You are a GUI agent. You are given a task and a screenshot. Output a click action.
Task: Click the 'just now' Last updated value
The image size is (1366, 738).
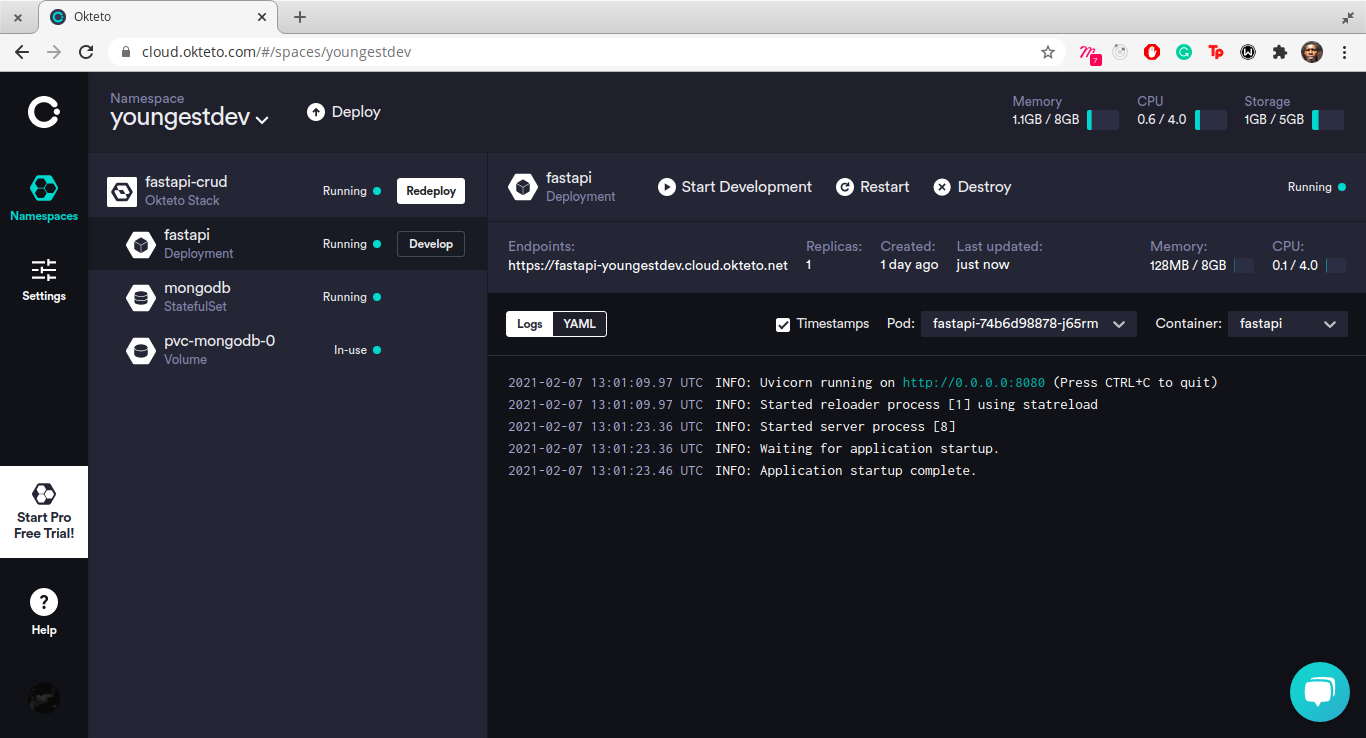click(983, 265)
